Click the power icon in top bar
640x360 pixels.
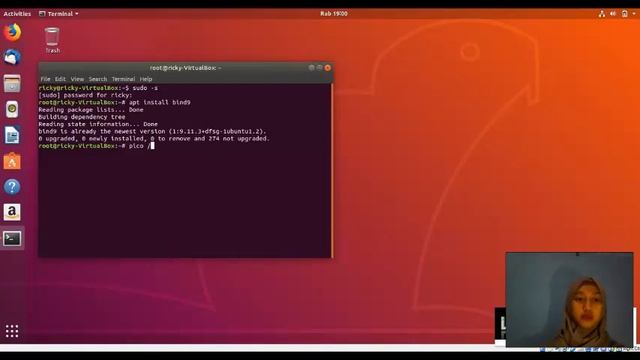point(624,13)
